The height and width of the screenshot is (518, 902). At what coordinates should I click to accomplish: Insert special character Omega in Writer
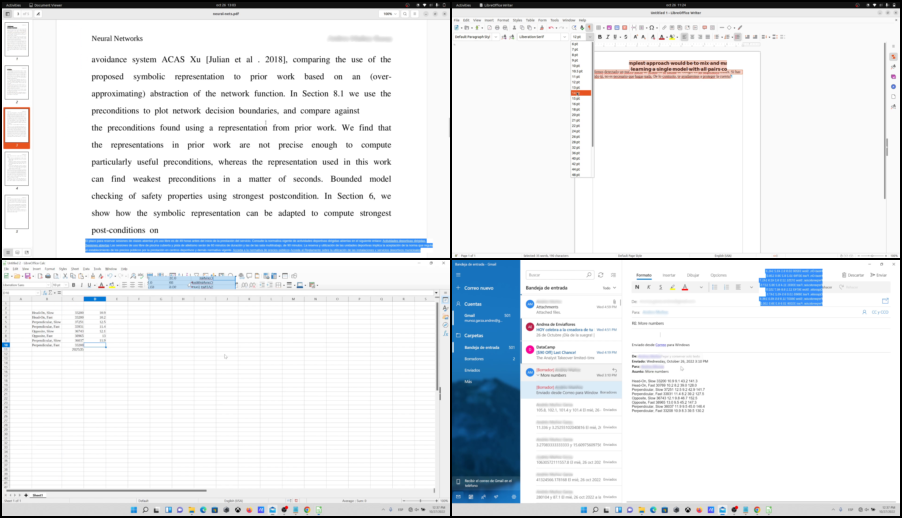pos(651,27)
